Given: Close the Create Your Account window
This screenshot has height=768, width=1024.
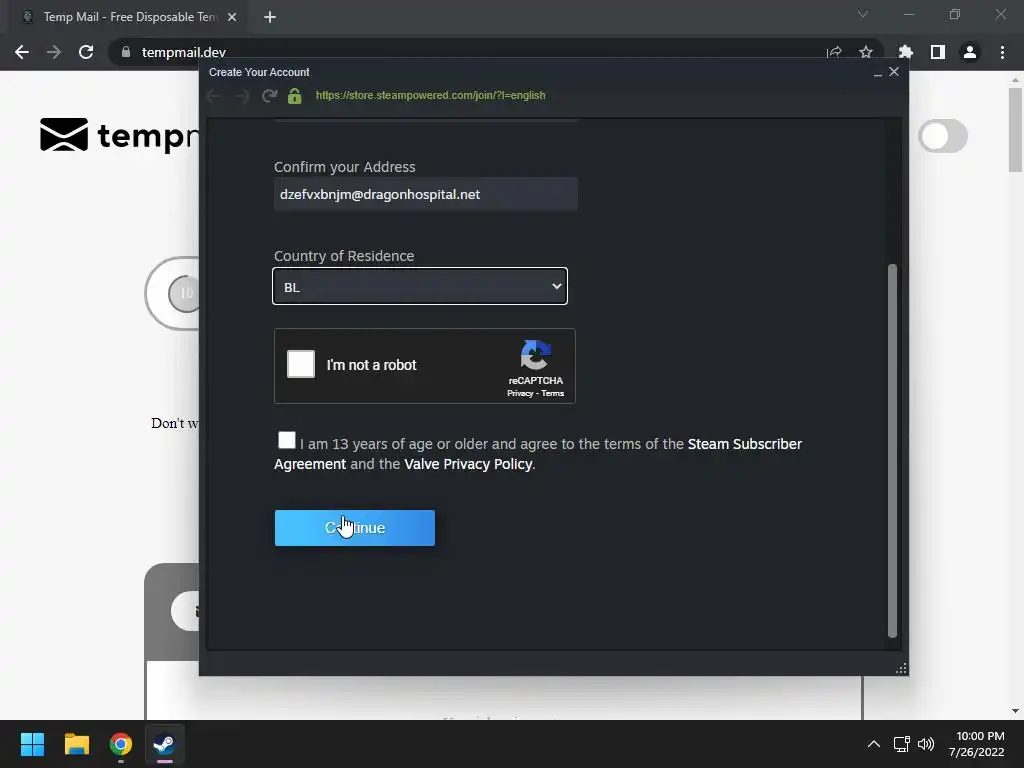Looking at the screenshot, I should tap(894, 71).
